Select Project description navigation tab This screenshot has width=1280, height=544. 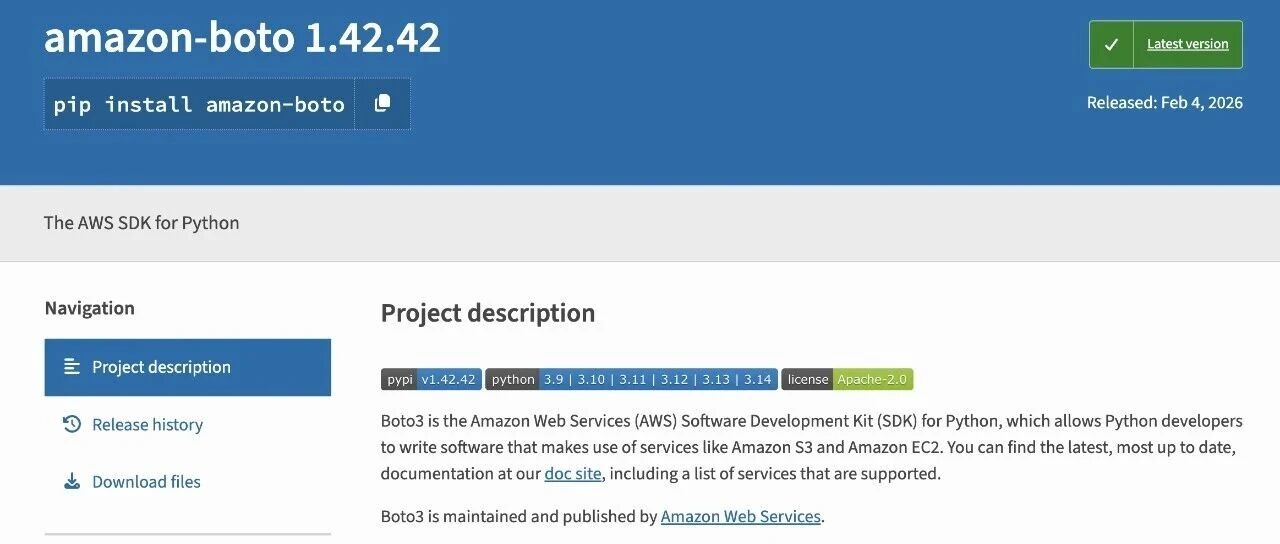[x=188, y=367]
